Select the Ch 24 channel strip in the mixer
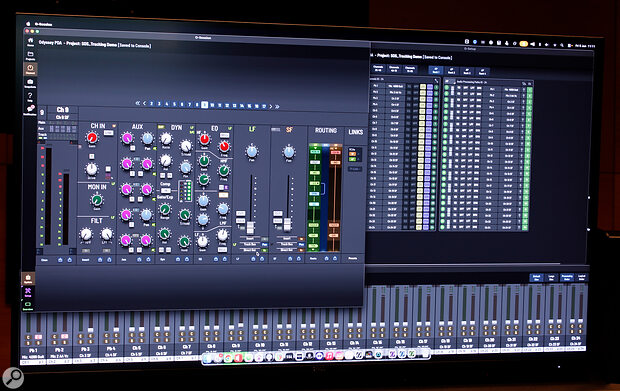620x391 pixels. coord(577,318)
